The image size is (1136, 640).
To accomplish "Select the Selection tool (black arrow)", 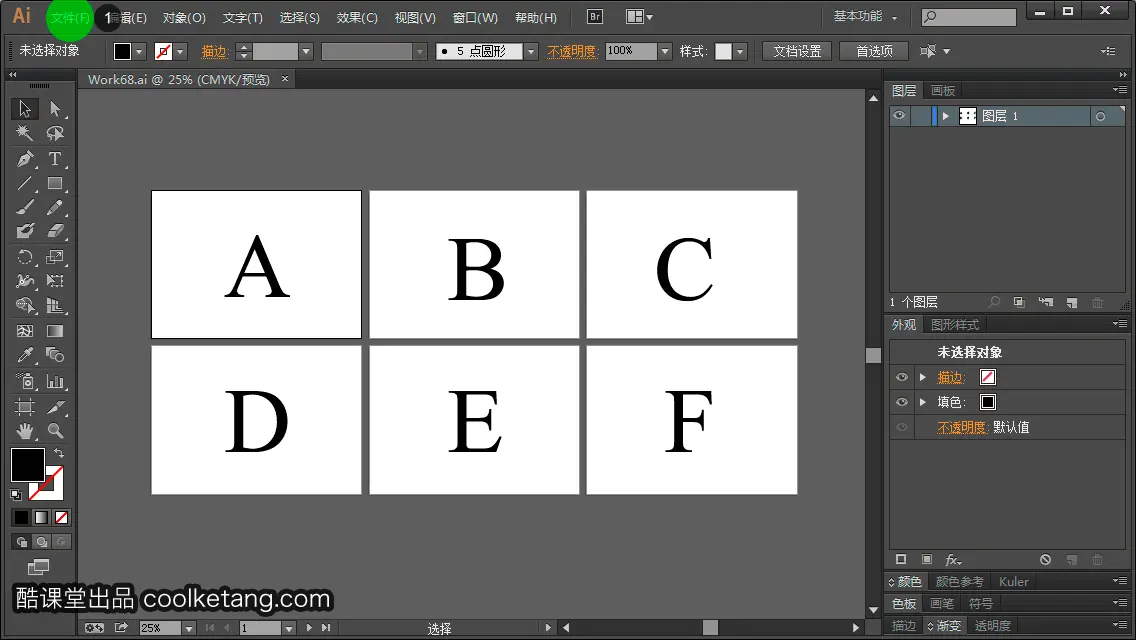I will [x=25, y=109].
